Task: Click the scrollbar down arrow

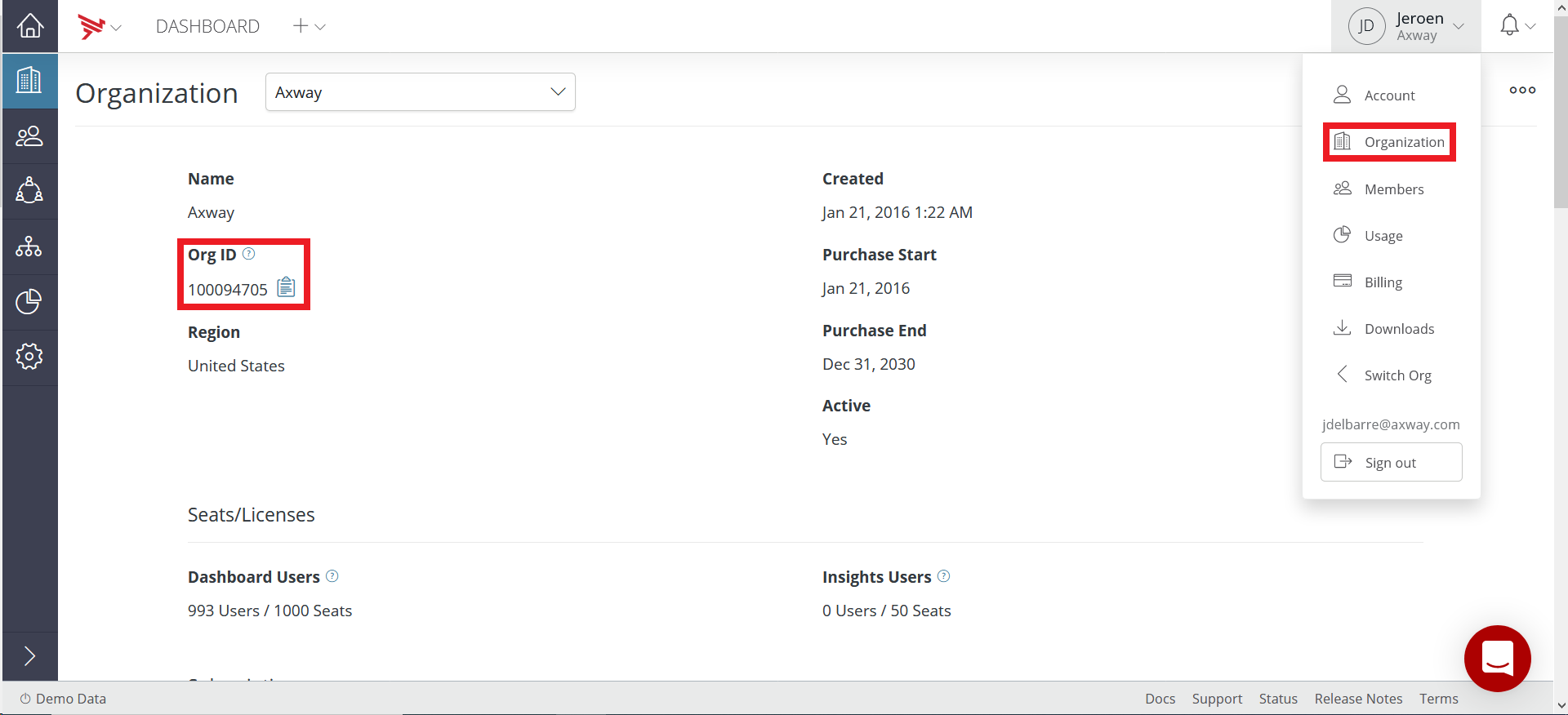Action: click(x=1561, y=706)
